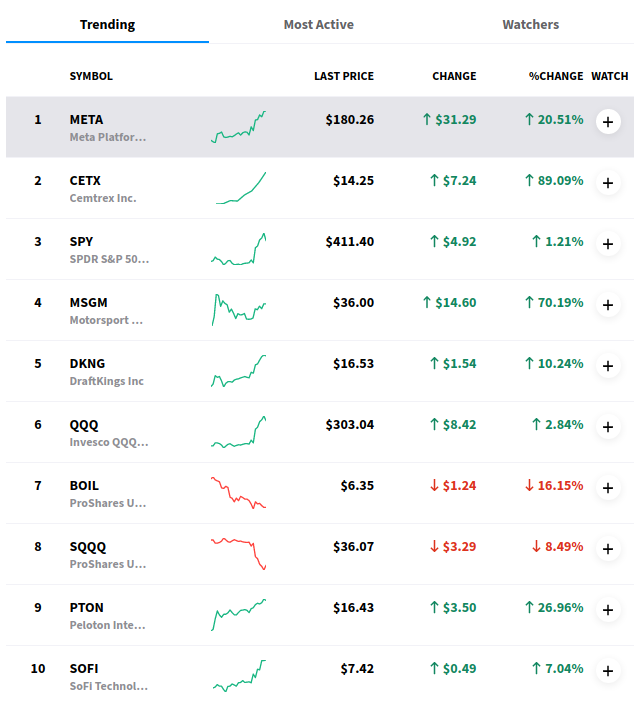The height and width of the screenshot is (725, 644).
Task: Click the plus watch icon for CETX
Action: (x=607, y=183)
